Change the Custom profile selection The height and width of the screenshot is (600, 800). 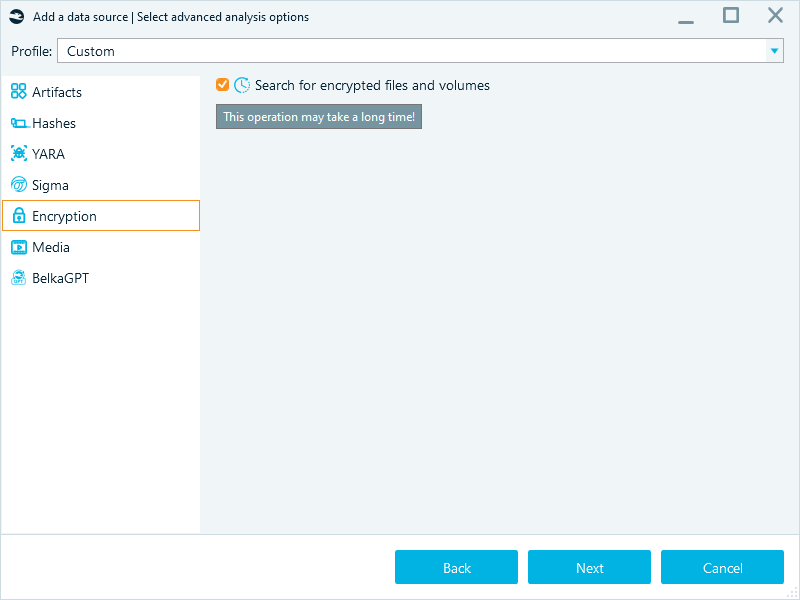tap(420, 49)
